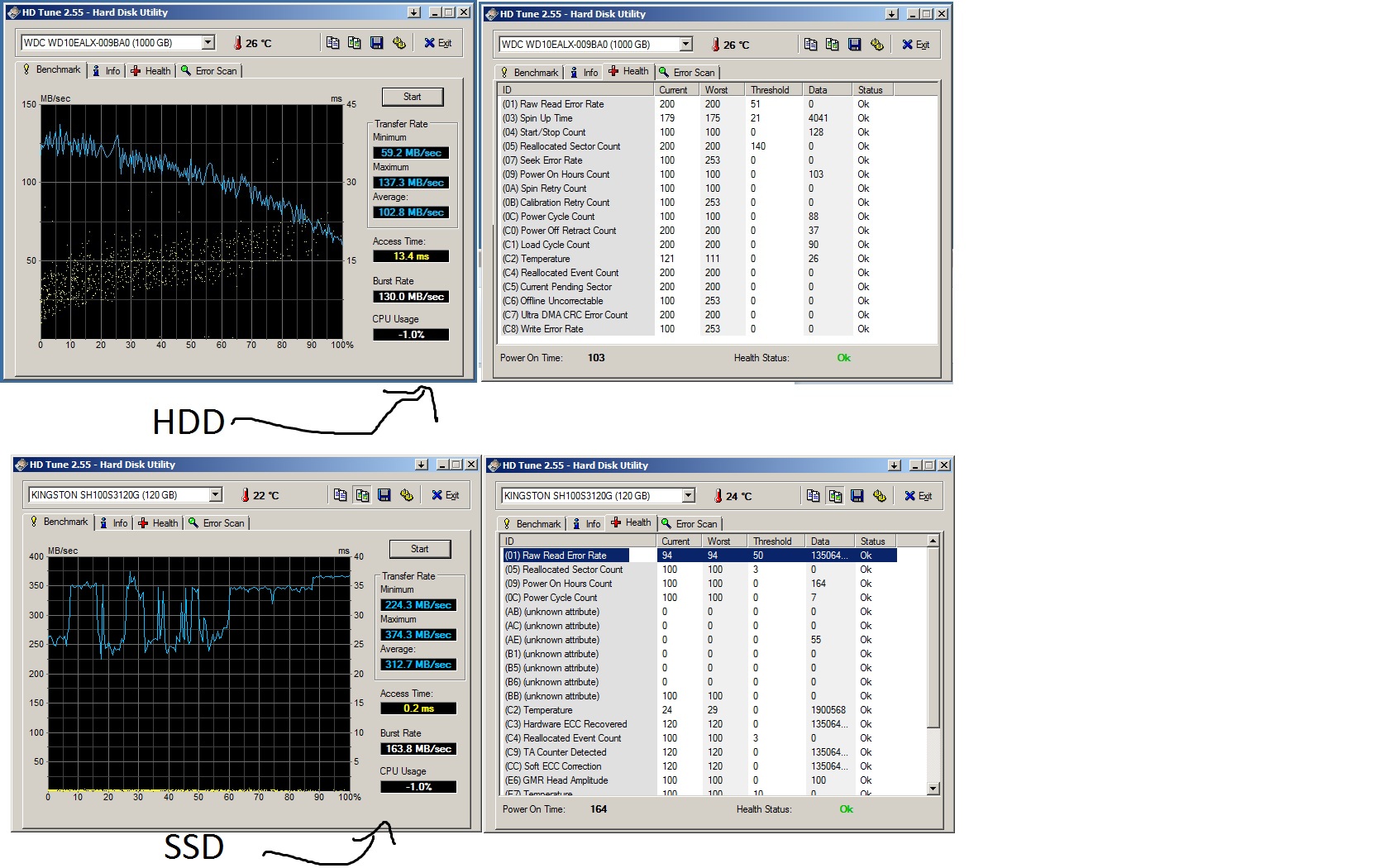Viewport: 1389px width, 868px height.
Task: Click save (floppy) icon in WDC Benchmark window
Action: [x=377, y=43]
